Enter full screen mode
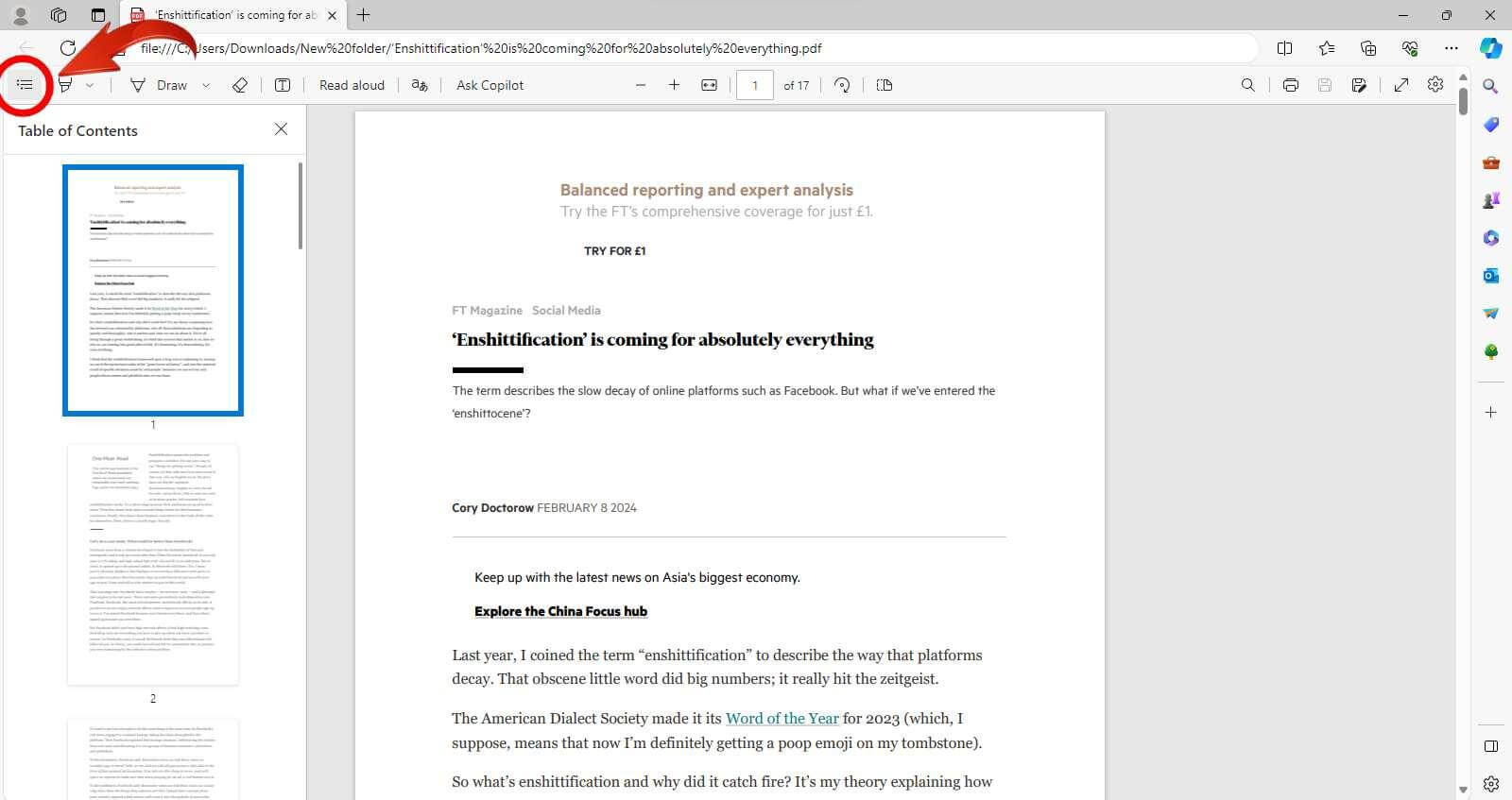The height and width of the screenshot is (800, 1512). 1401,85
